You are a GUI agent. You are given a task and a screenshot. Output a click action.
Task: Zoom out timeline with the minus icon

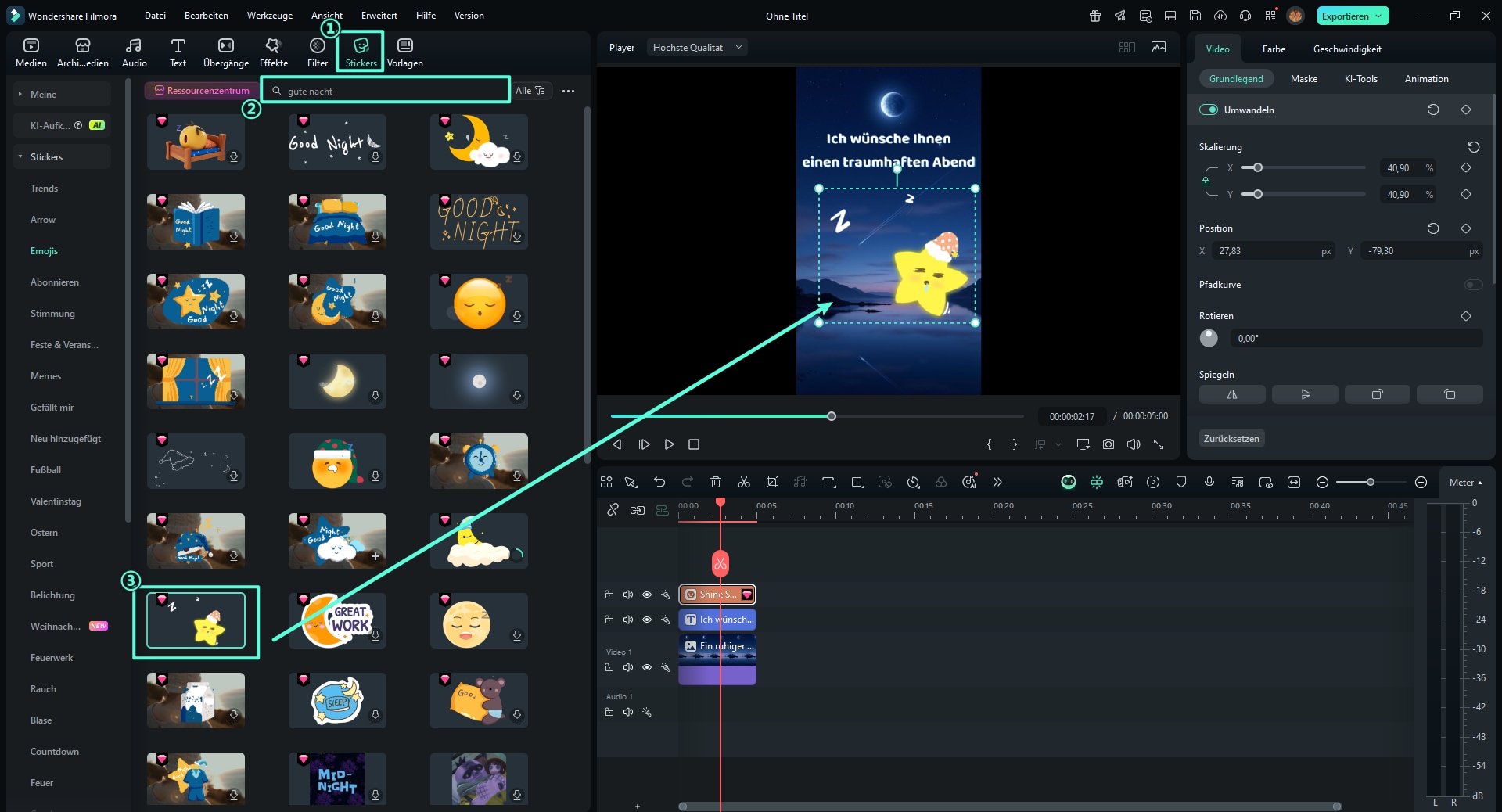pos(1322,482)
